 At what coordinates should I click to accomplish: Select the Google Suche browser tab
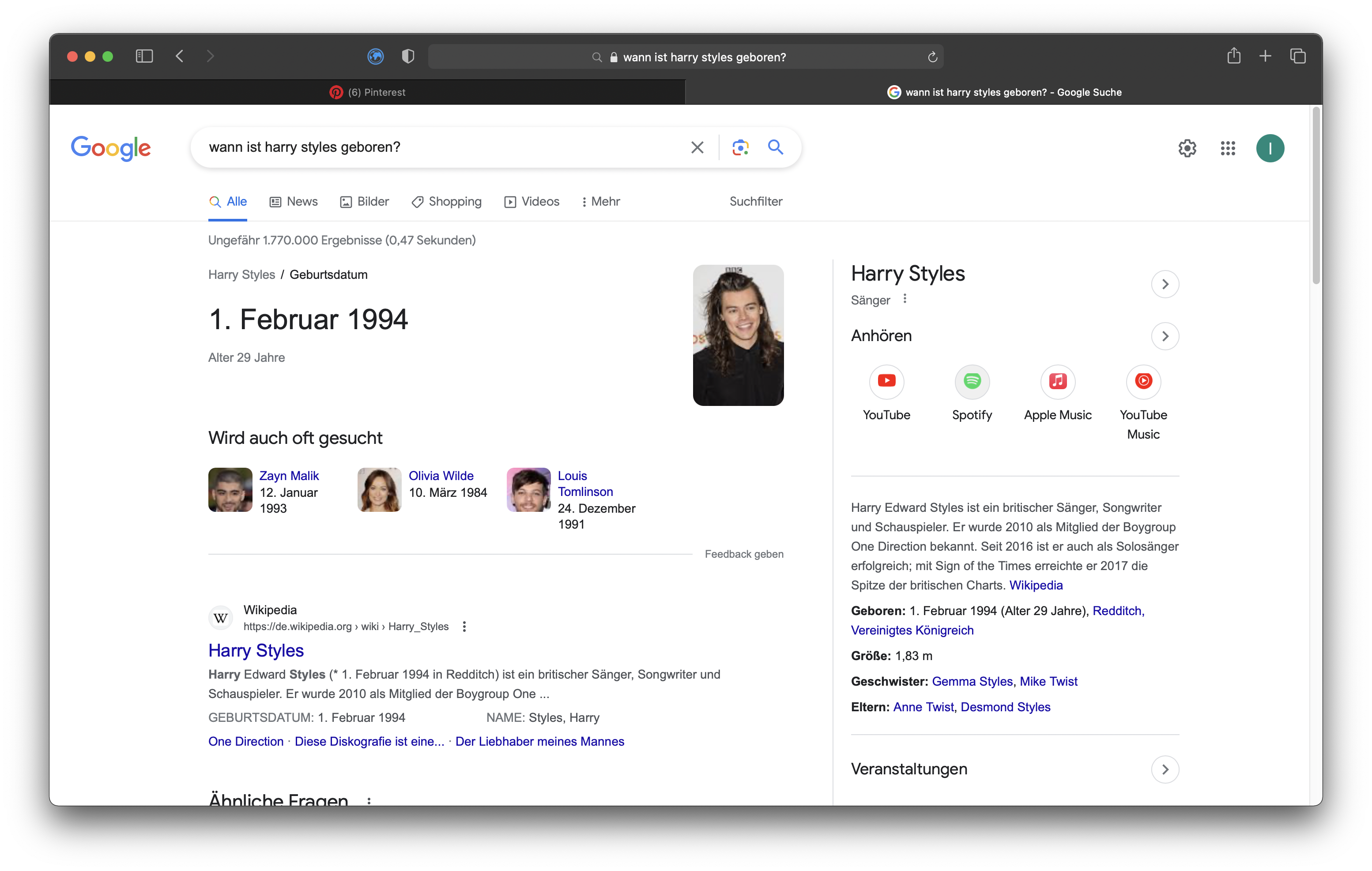[1003, 92]
